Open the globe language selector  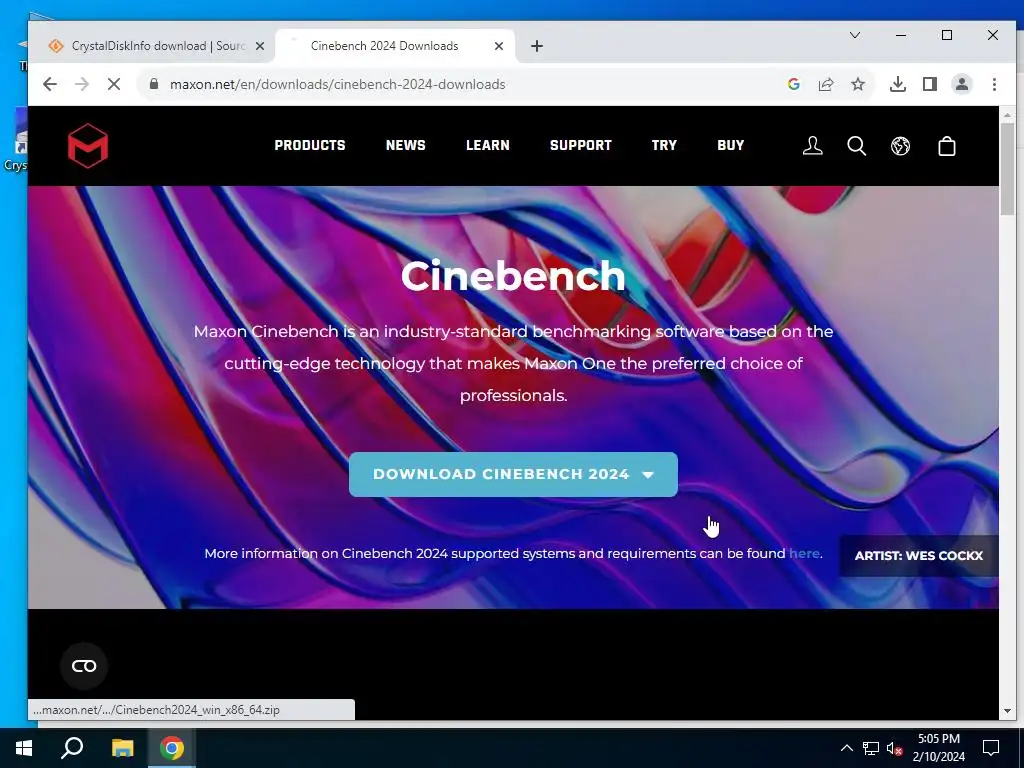901,146
